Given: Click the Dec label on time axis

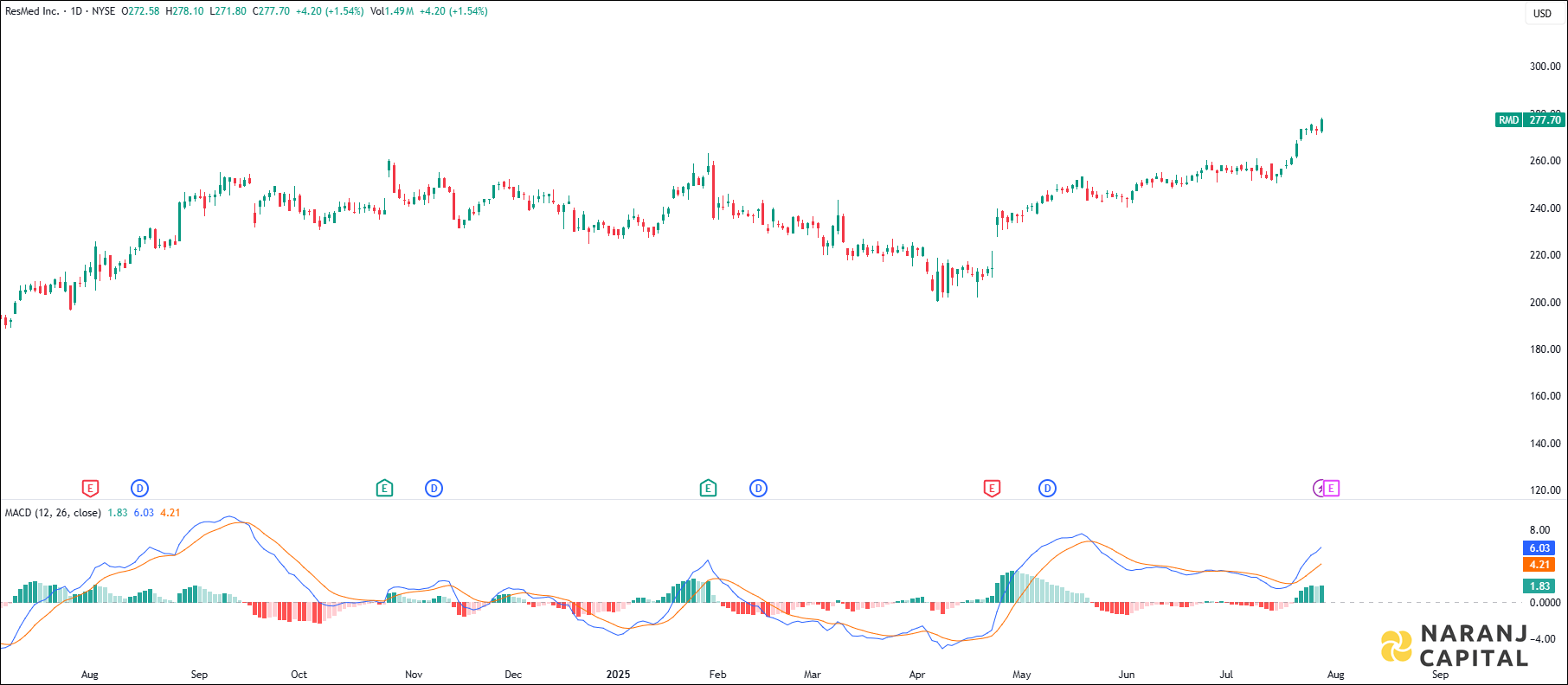Looking at the screenshot, I should pos(513,675).
